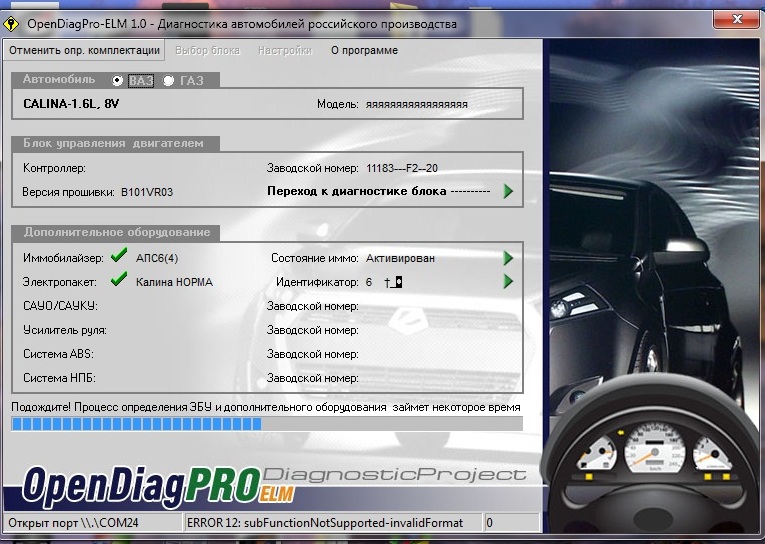Click the САУО/САУКУ label

(60, 306)
